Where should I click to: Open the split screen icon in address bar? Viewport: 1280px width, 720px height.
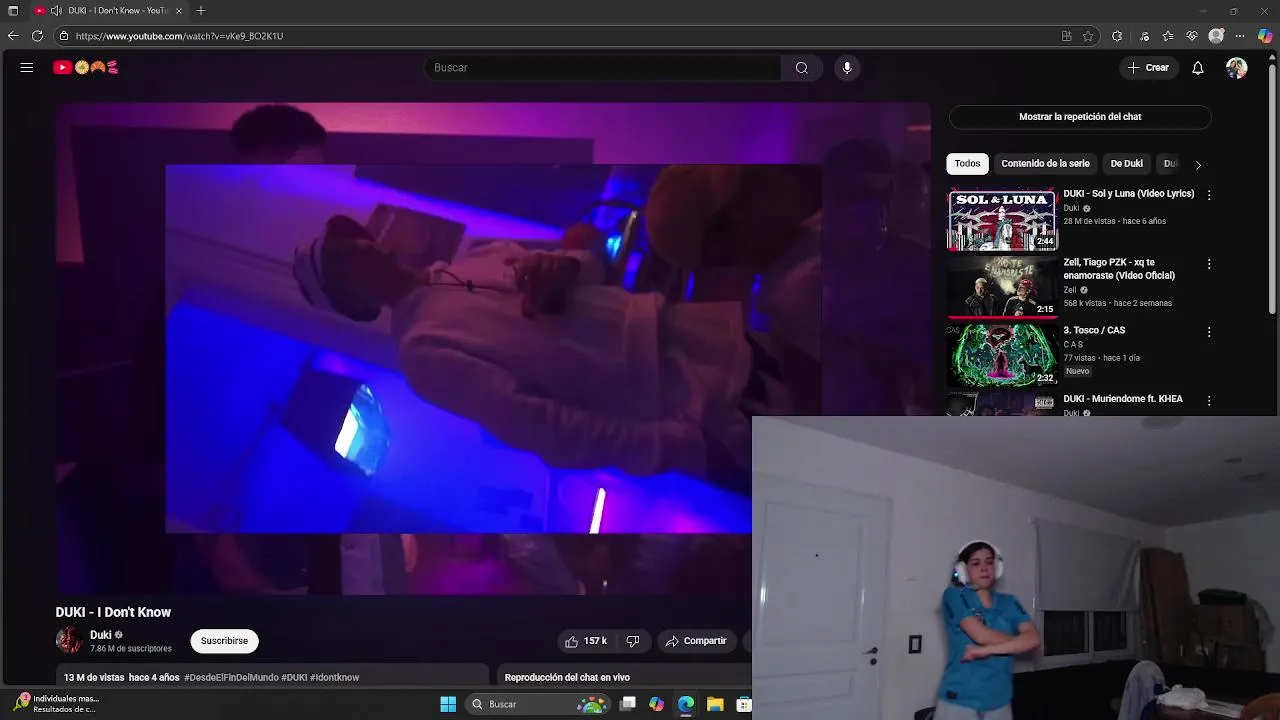click(x=1067, y=36)
